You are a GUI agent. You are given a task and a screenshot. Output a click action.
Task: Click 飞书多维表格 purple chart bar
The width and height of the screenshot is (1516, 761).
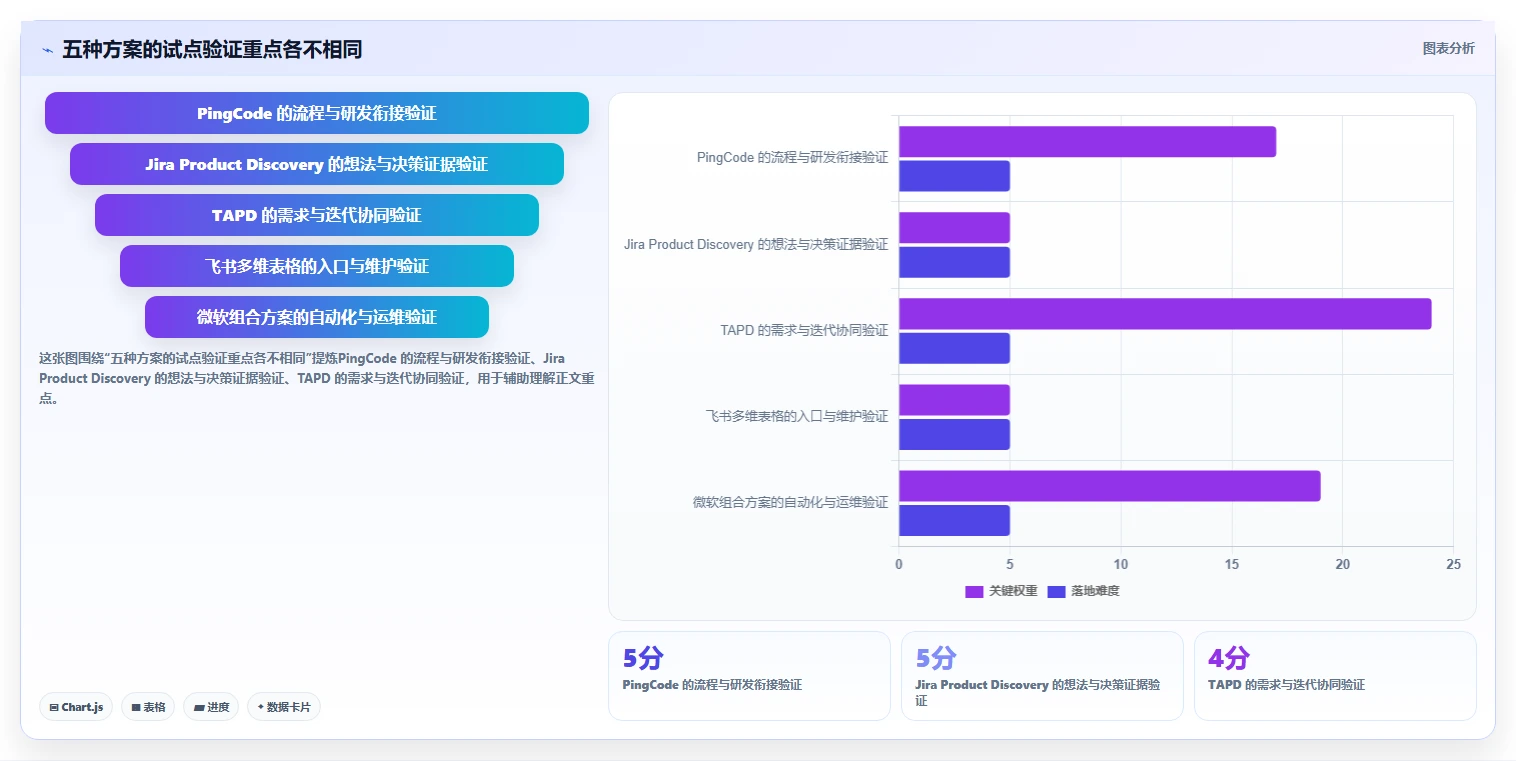(x=954, y=400)
